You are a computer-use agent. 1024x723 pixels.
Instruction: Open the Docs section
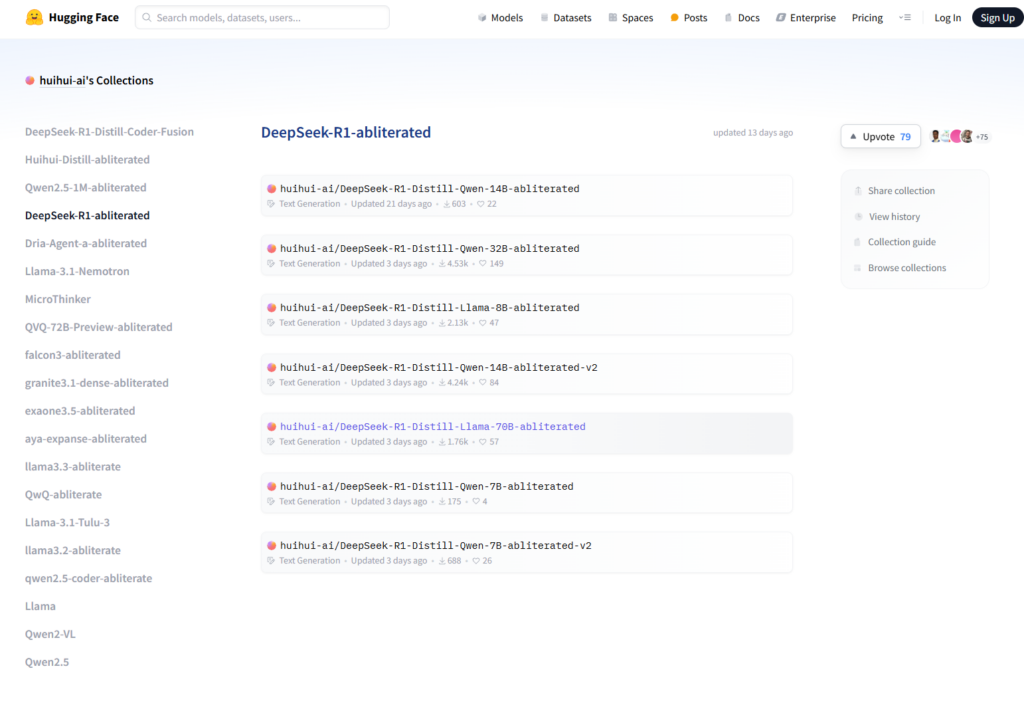pos(742,18)
